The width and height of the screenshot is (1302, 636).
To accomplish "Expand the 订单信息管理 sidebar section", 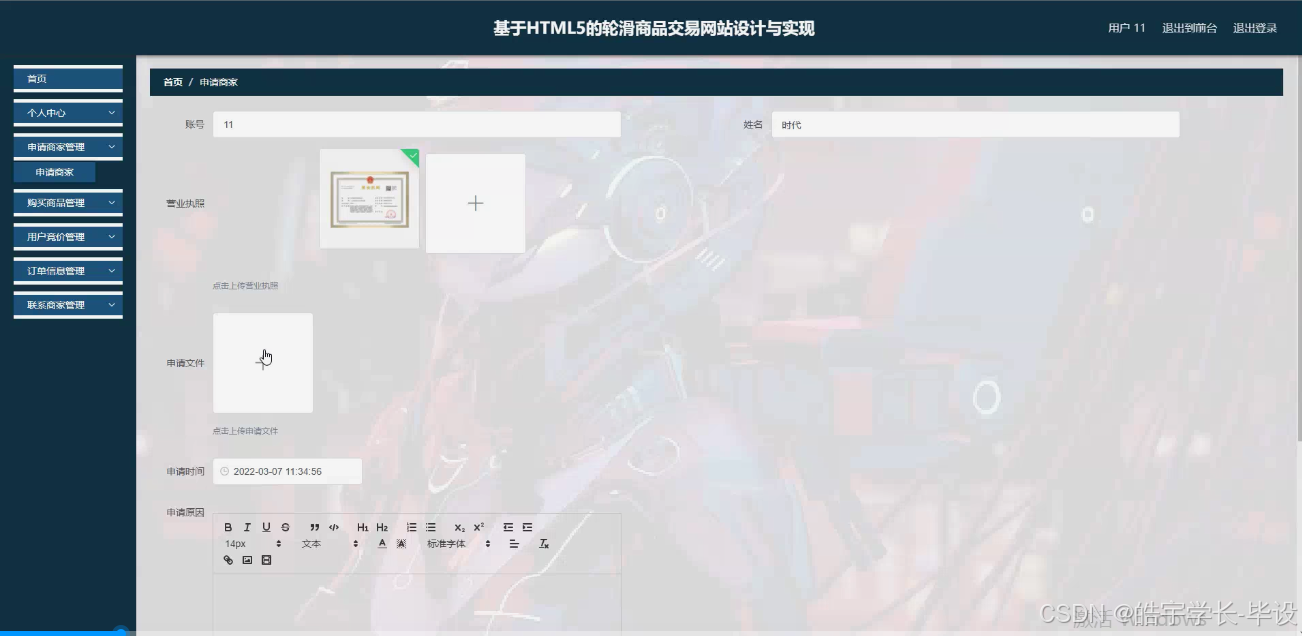I will click(x=67, y=270).
